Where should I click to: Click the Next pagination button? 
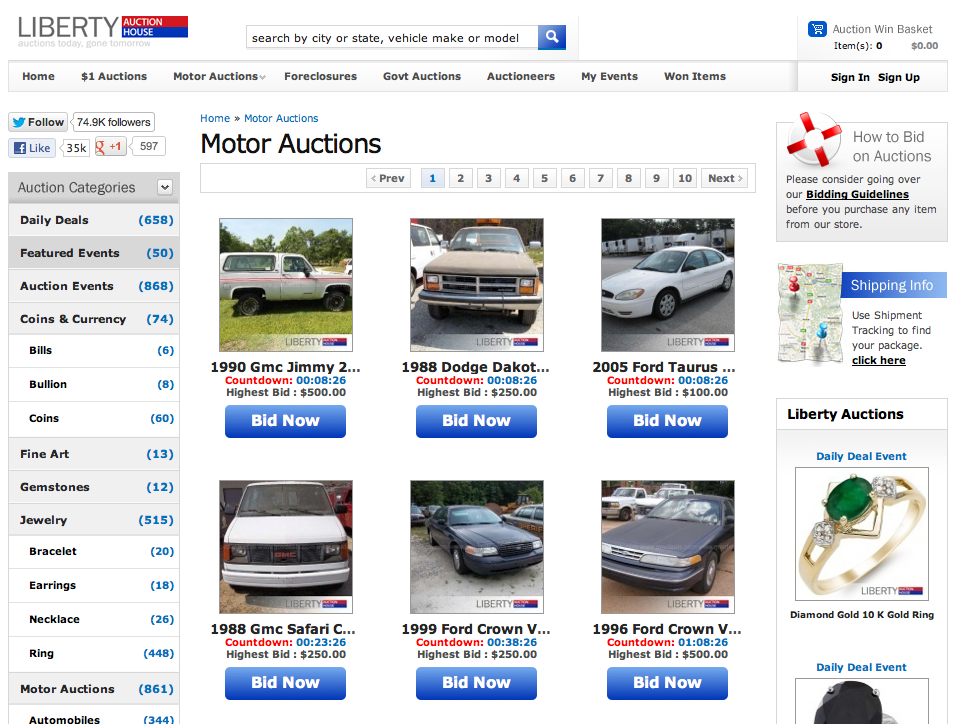(x=724, y=178)
